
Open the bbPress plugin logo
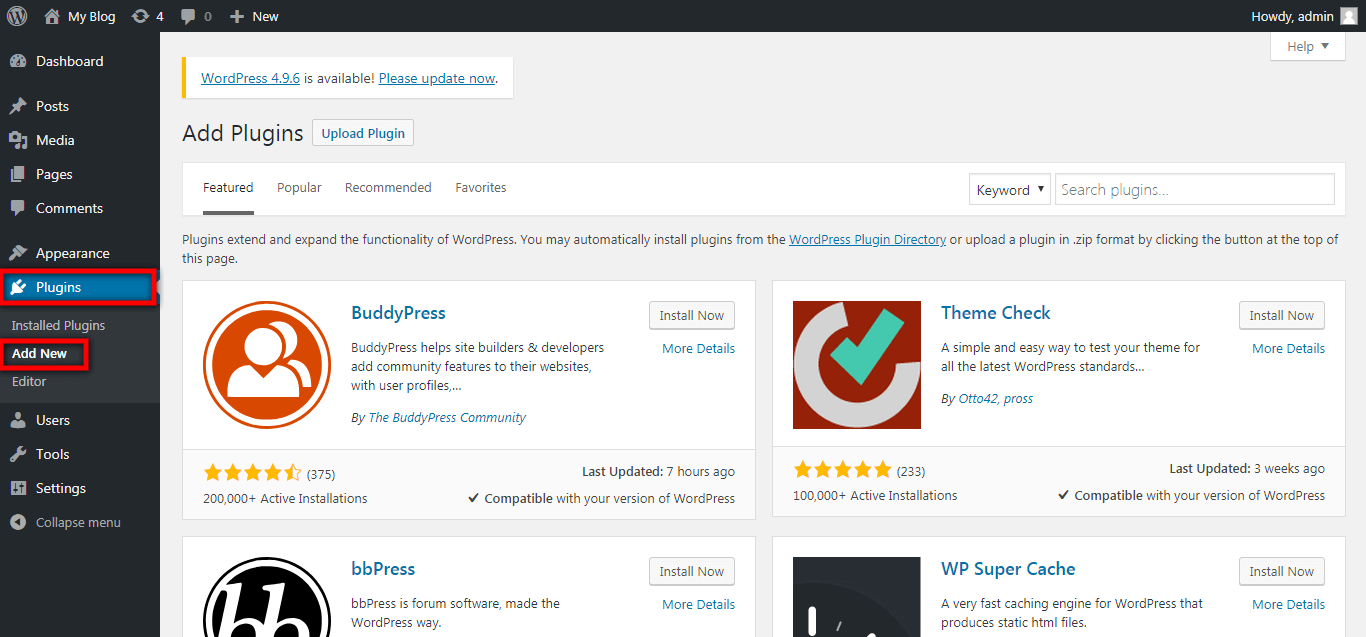click(x=267, y=597)
